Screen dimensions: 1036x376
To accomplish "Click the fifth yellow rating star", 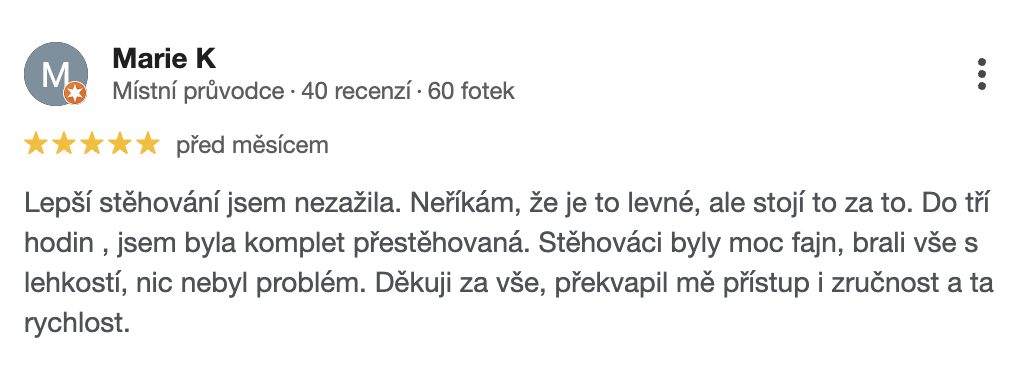I will (x=149, y=144).
